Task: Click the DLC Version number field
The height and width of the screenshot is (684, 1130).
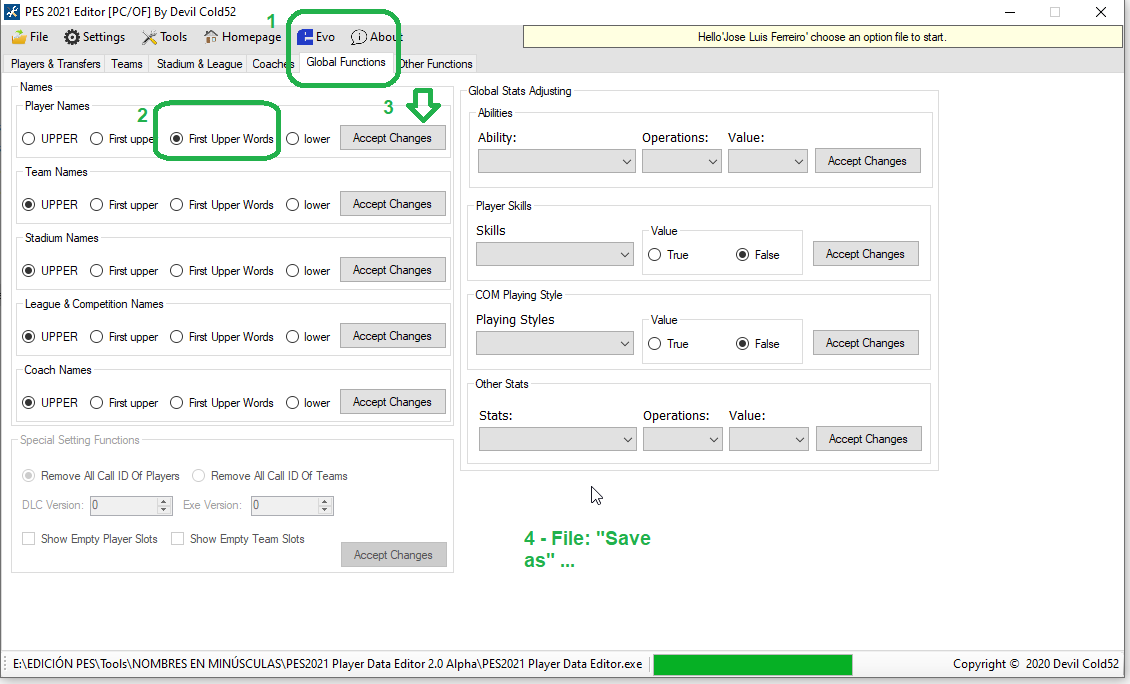Action: pyautogui.click(x=131, y=505)
